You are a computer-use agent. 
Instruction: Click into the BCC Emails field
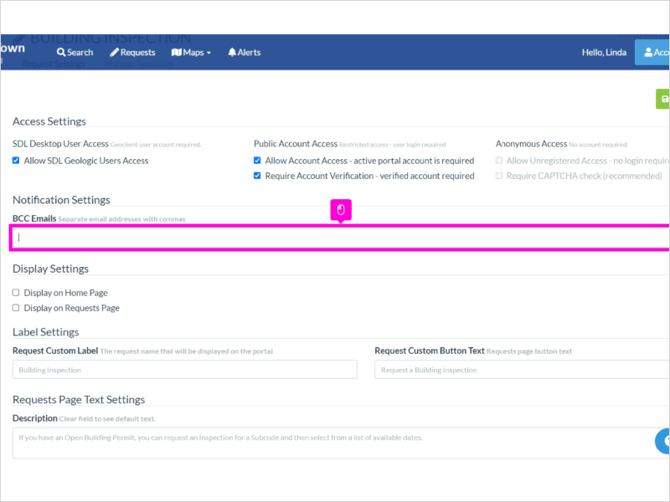[341, 238]
